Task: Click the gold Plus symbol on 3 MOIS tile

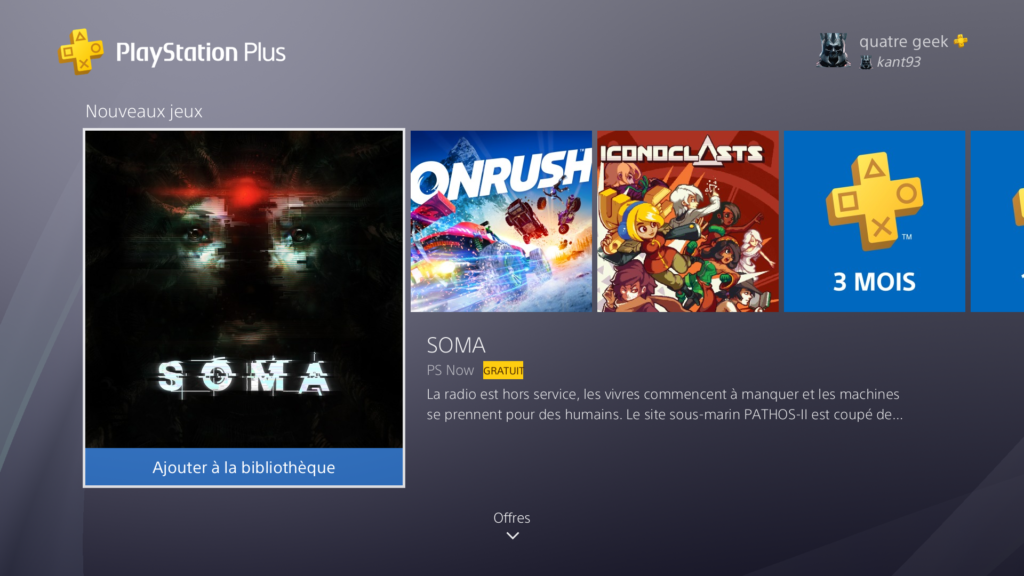Action: 874,201
